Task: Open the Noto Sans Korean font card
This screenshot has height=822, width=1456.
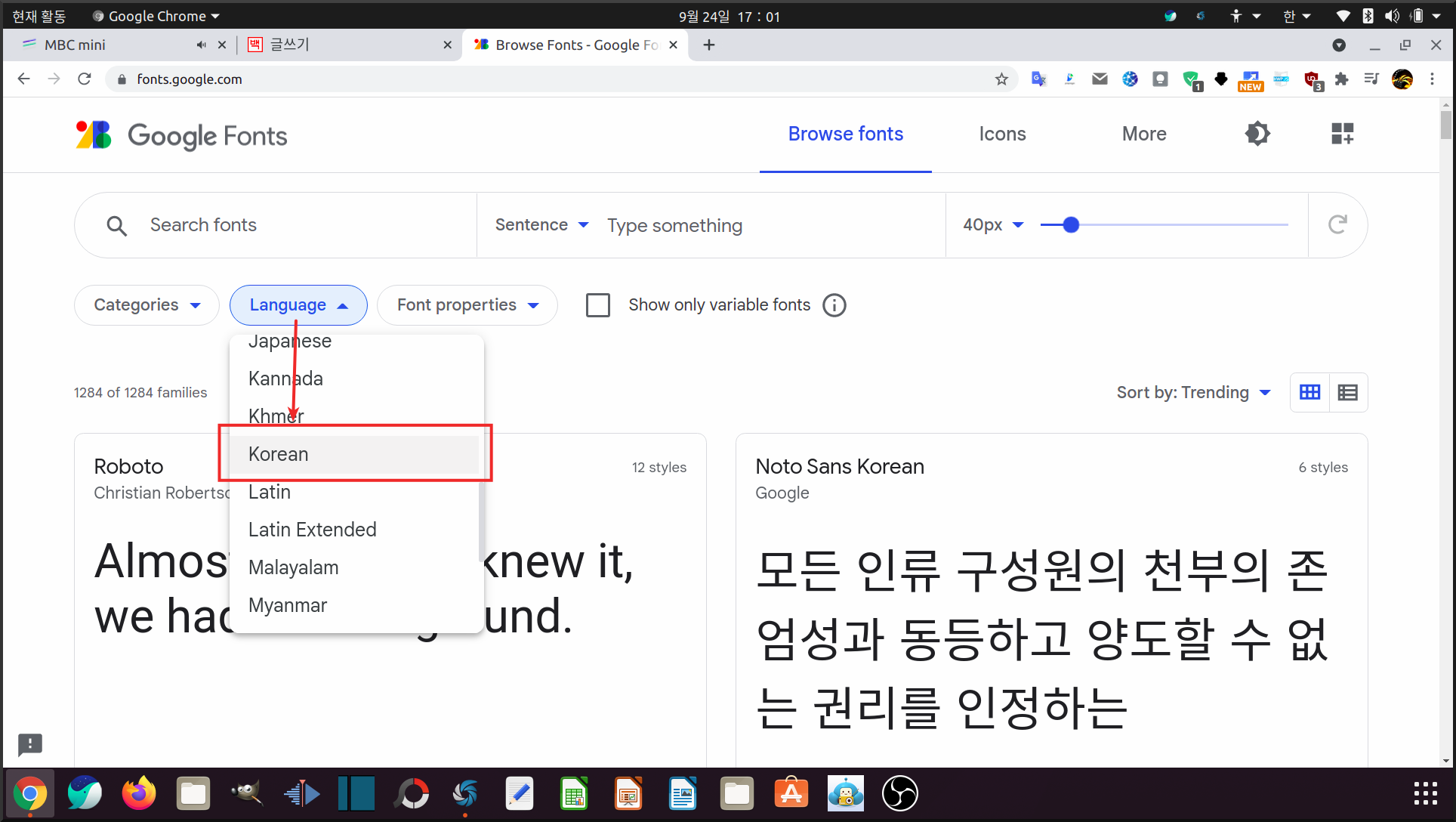Action: 839,467
